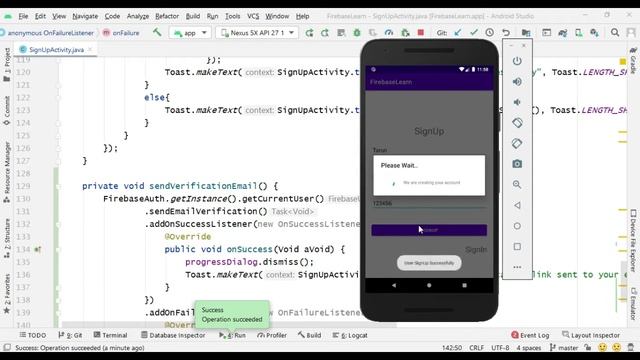Click the Make Project hammer icon
Image resolution: width=640 pixels, height=360 pixels.
157,32
